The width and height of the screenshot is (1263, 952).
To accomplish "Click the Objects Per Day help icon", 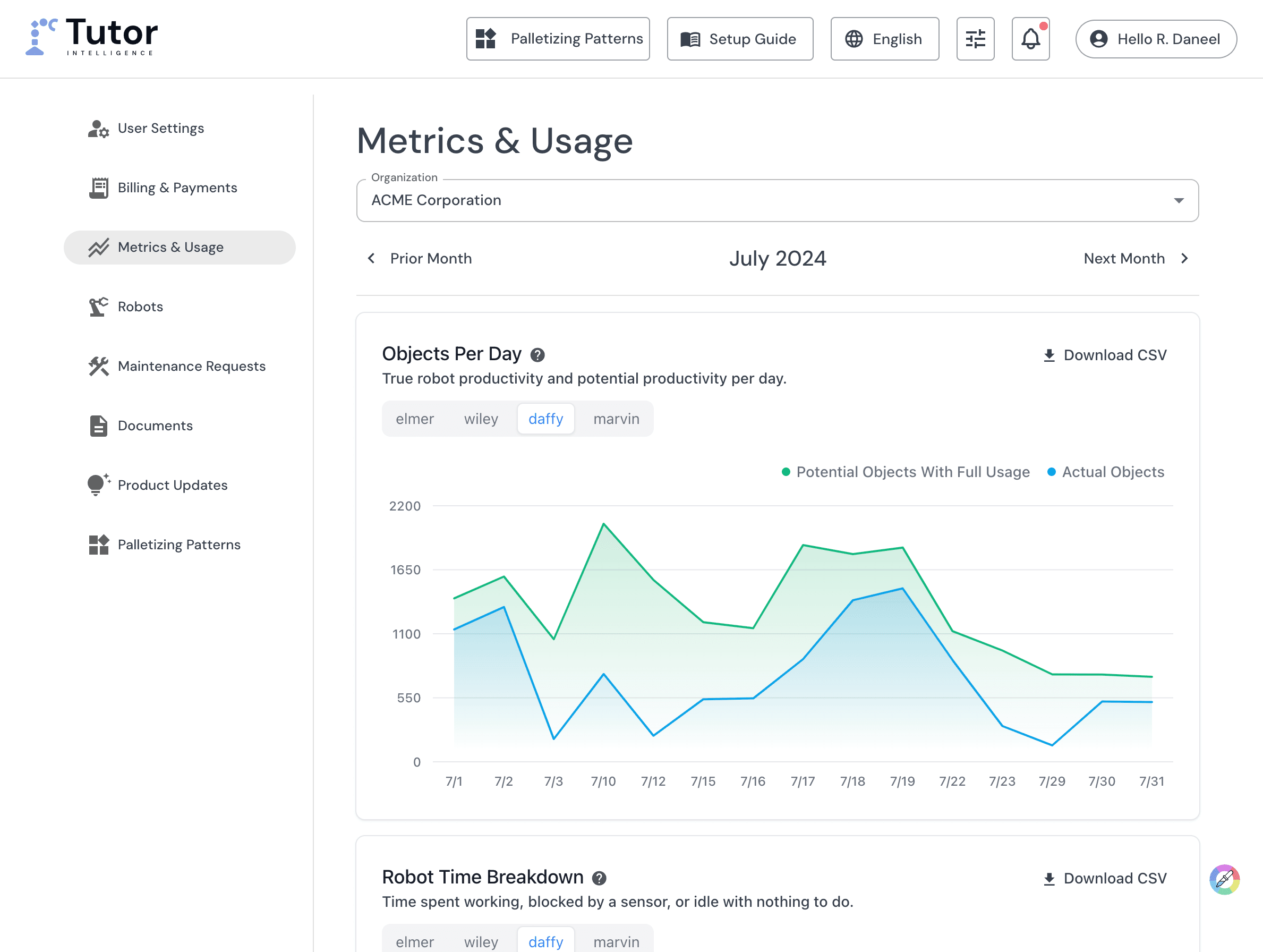I will coord(537,355).
